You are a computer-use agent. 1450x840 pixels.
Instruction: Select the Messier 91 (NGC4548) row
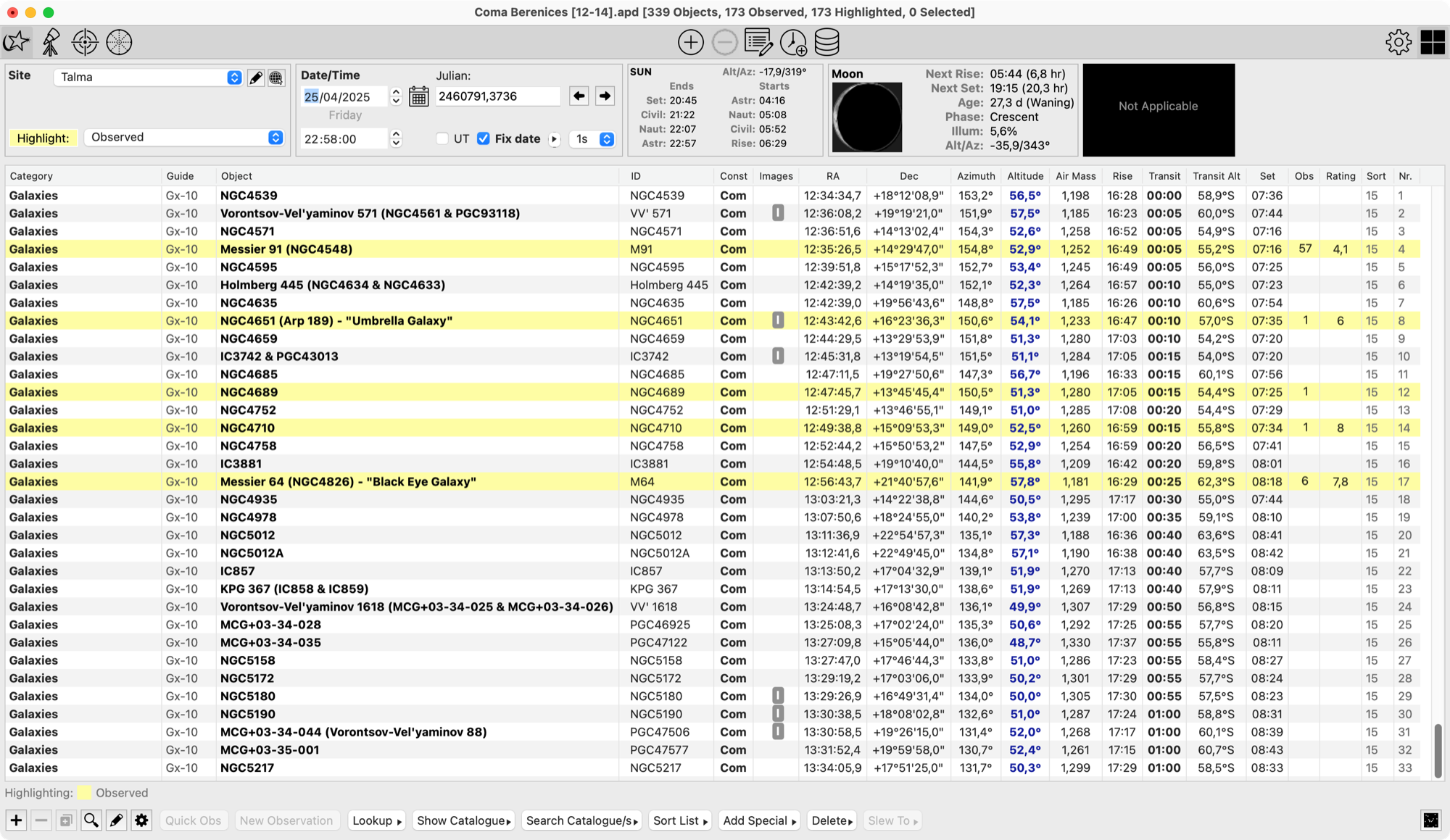[713, 249]
